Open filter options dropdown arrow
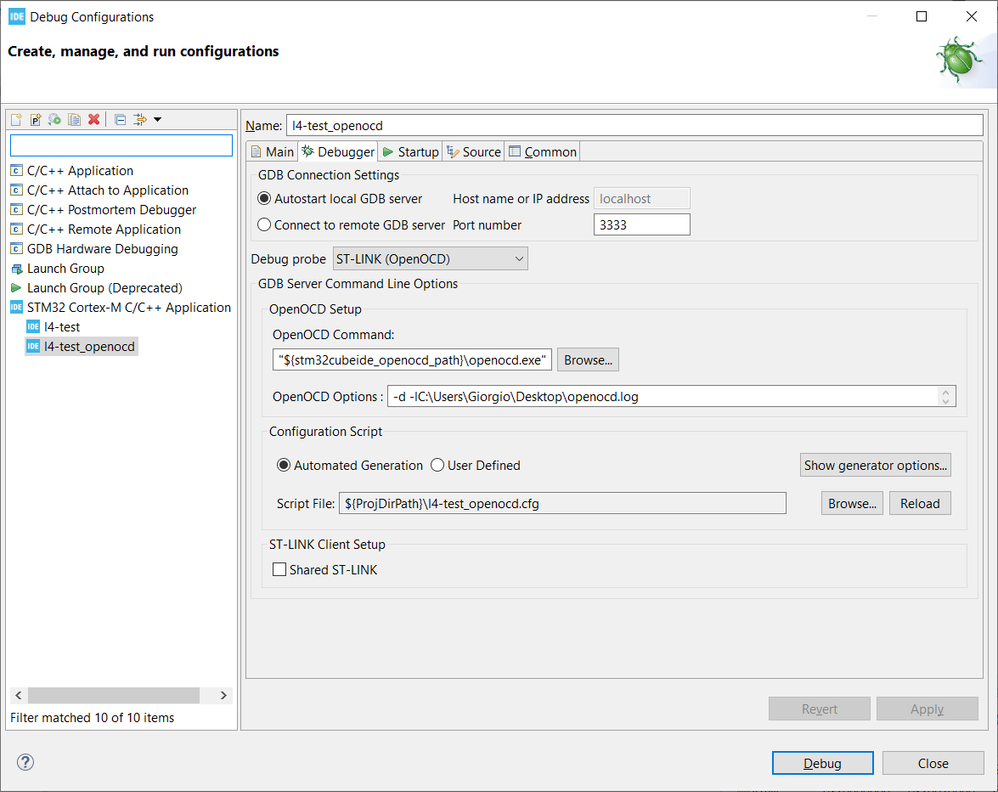The width and height of the screenshot is (998, 792). [x=158, y=119]
